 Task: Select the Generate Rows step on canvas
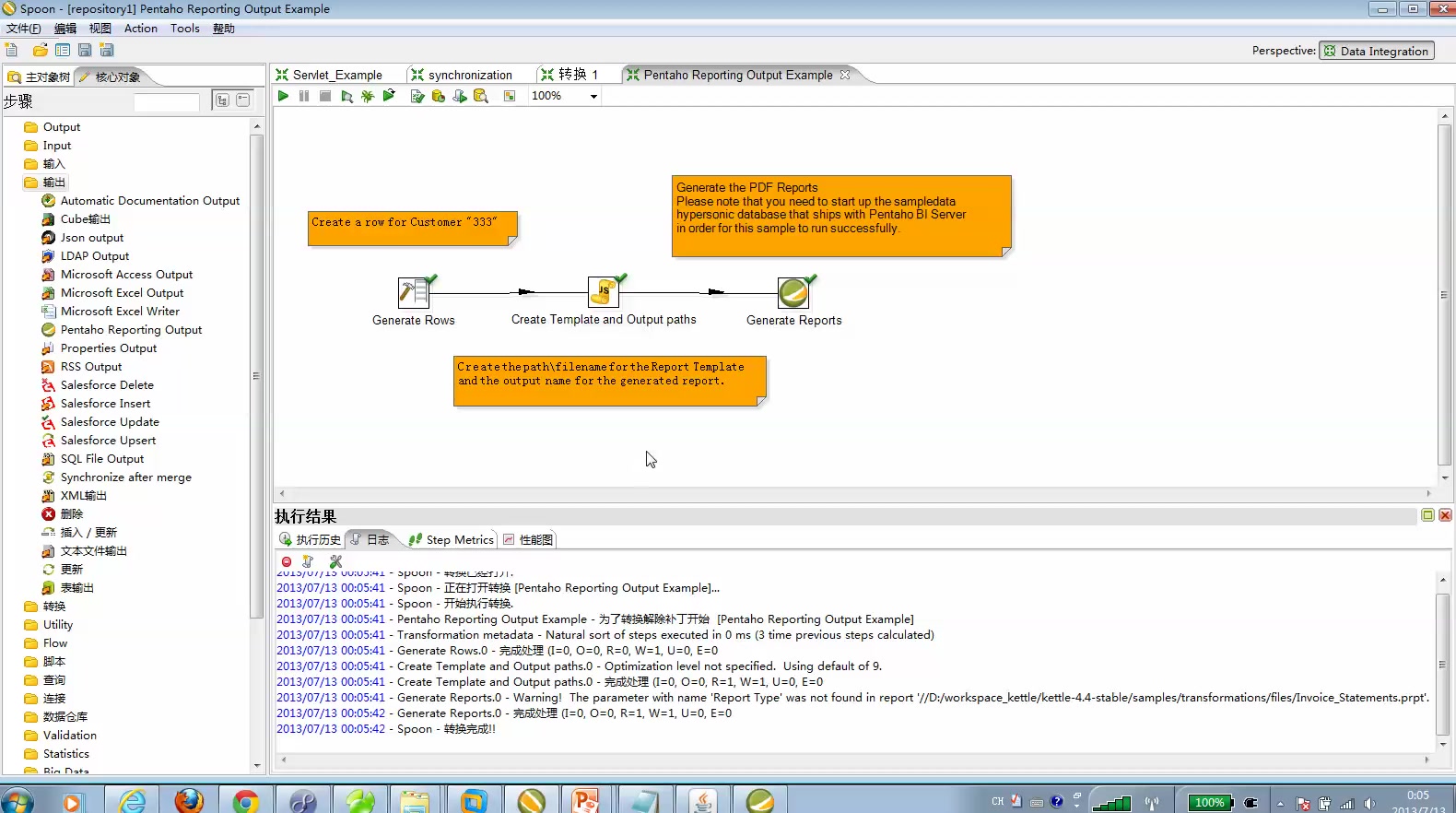413,292
